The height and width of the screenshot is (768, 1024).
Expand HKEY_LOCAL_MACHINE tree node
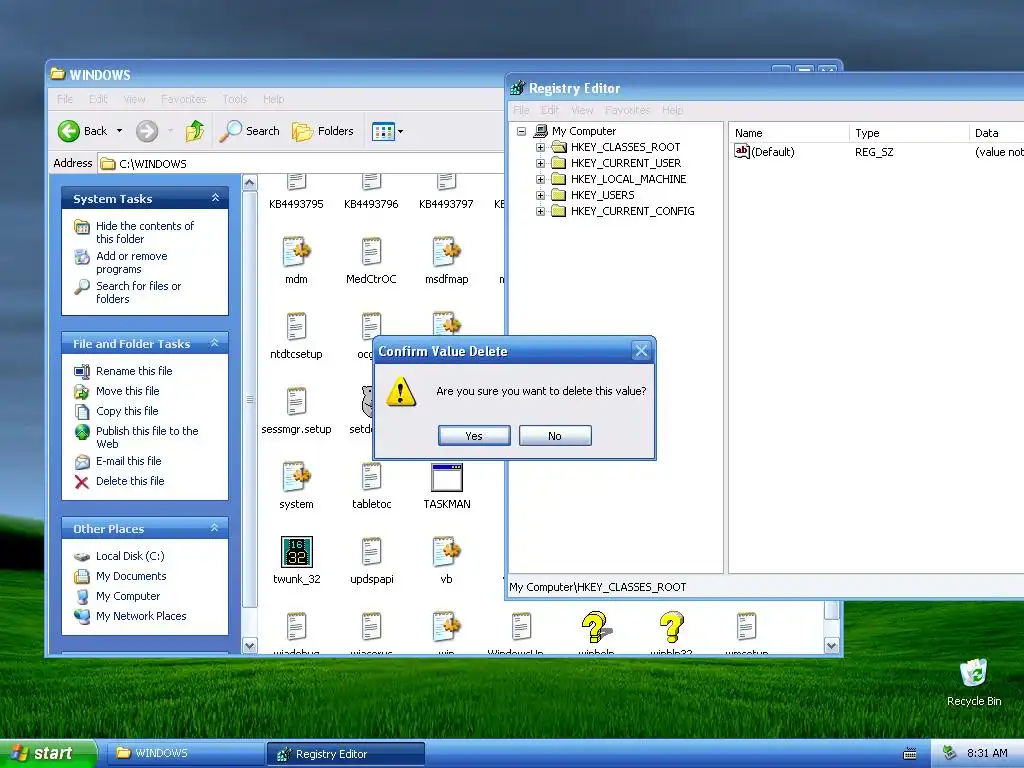coord(540,179)
